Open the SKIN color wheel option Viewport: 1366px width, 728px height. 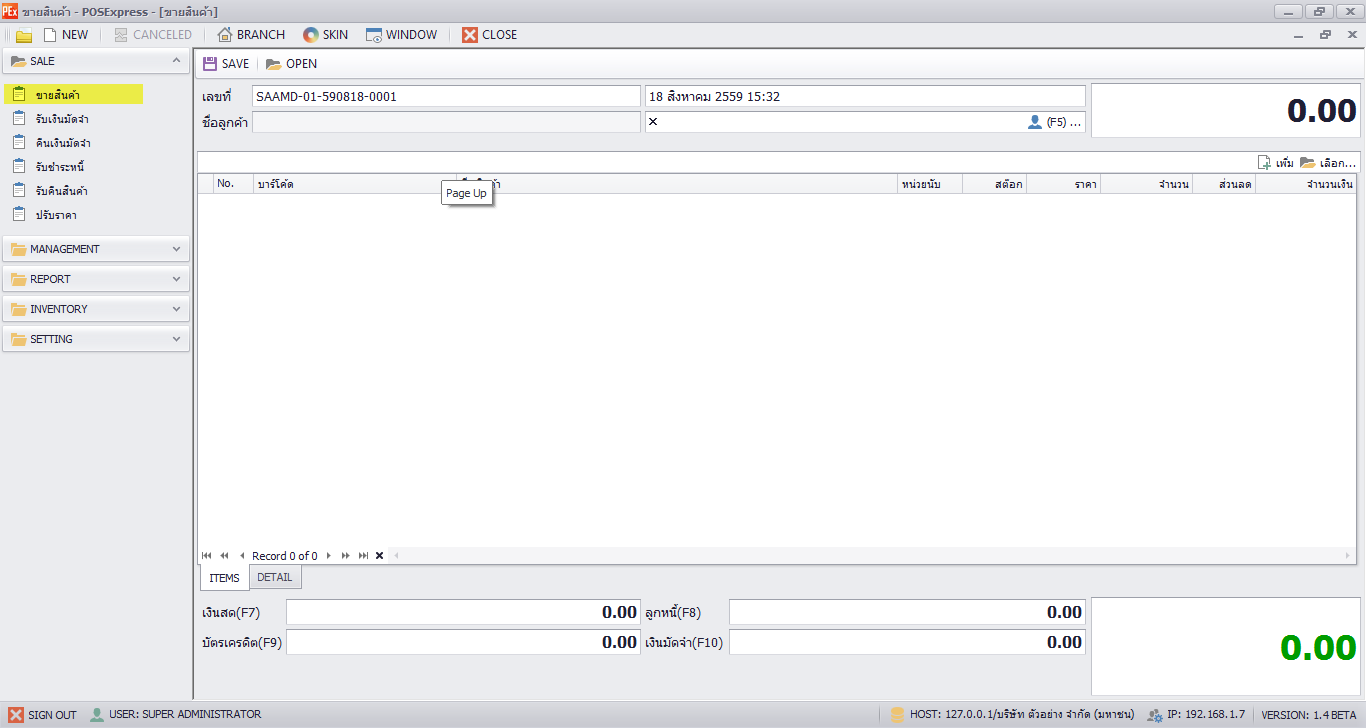click(x=326, y=34)
